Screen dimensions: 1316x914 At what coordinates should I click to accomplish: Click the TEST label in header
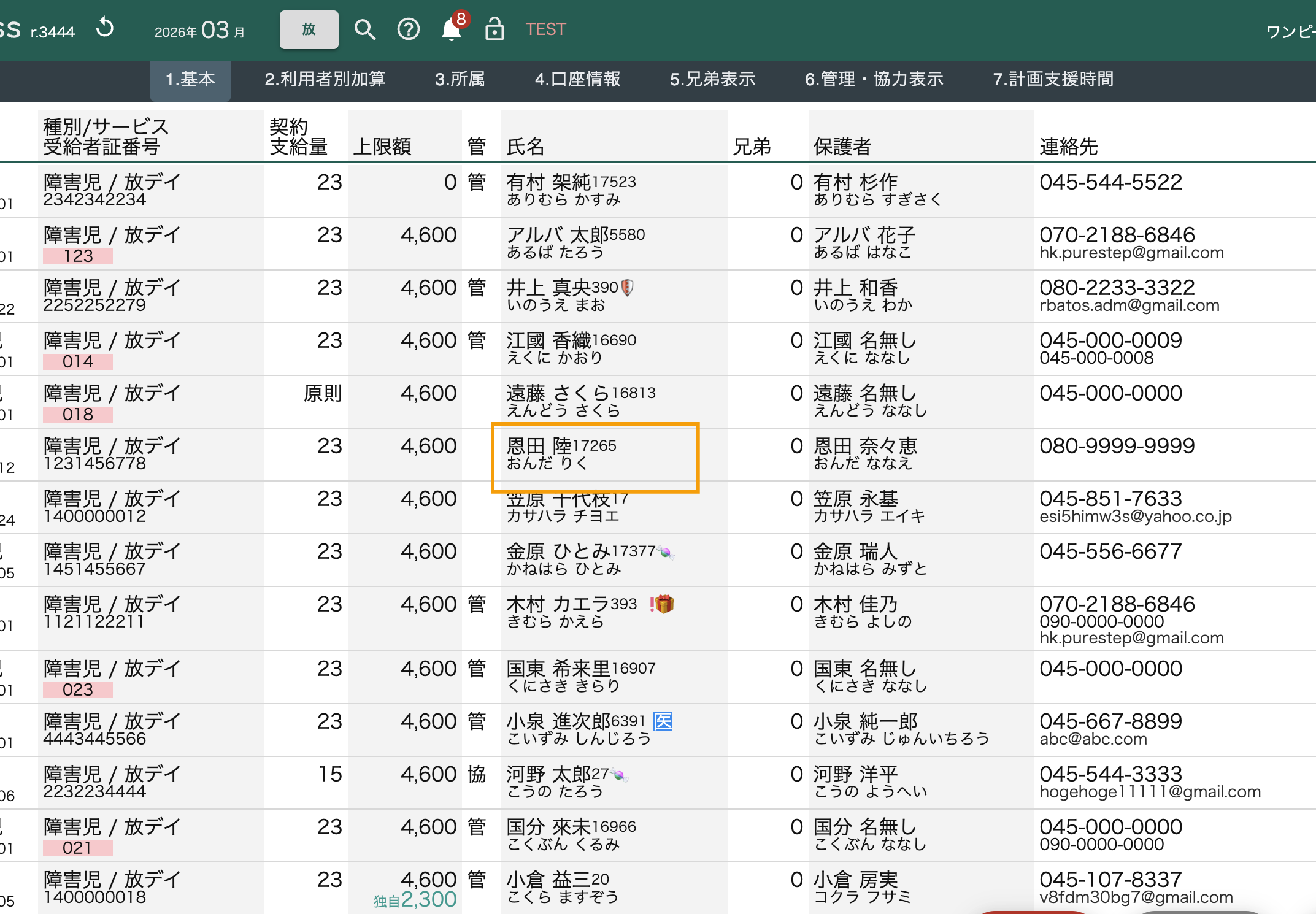click(x=545, y=29)
